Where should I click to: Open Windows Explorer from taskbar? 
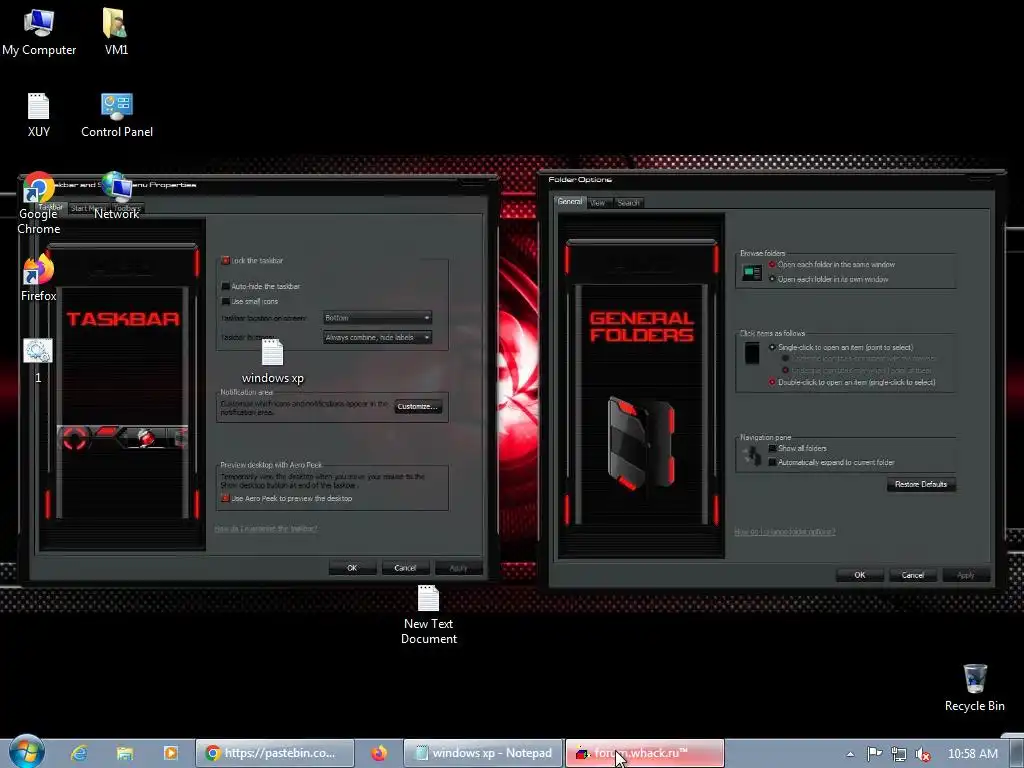pyautogui.click(x=125, y=753)
